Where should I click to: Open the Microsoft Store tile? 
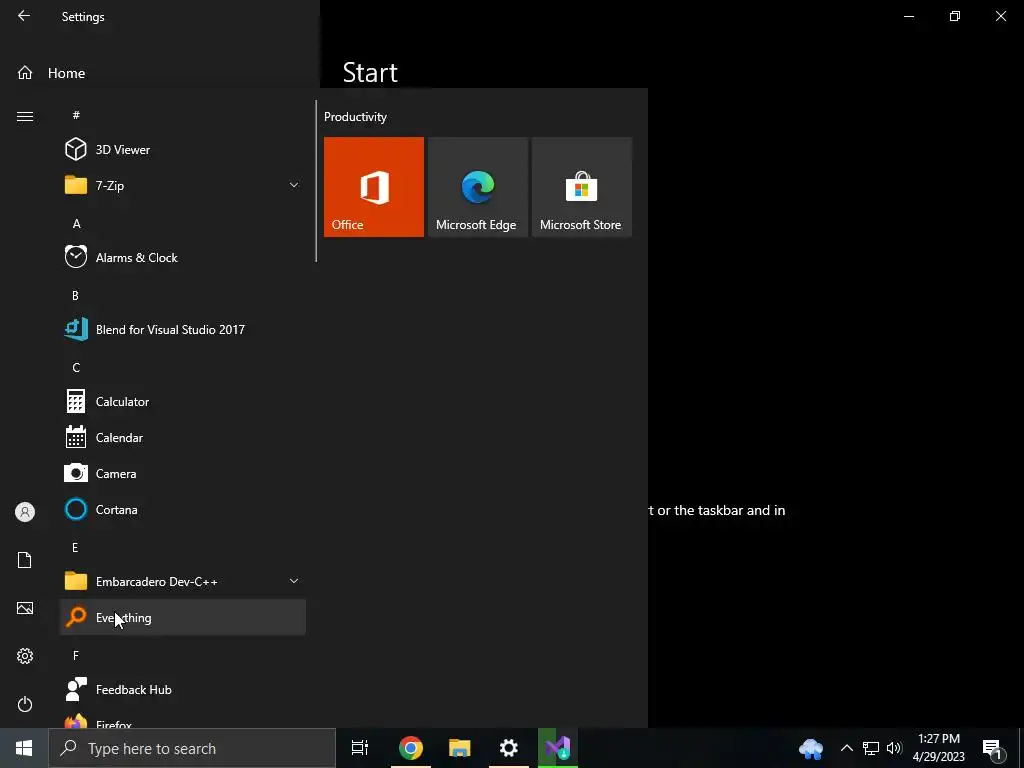pos(581,187)
